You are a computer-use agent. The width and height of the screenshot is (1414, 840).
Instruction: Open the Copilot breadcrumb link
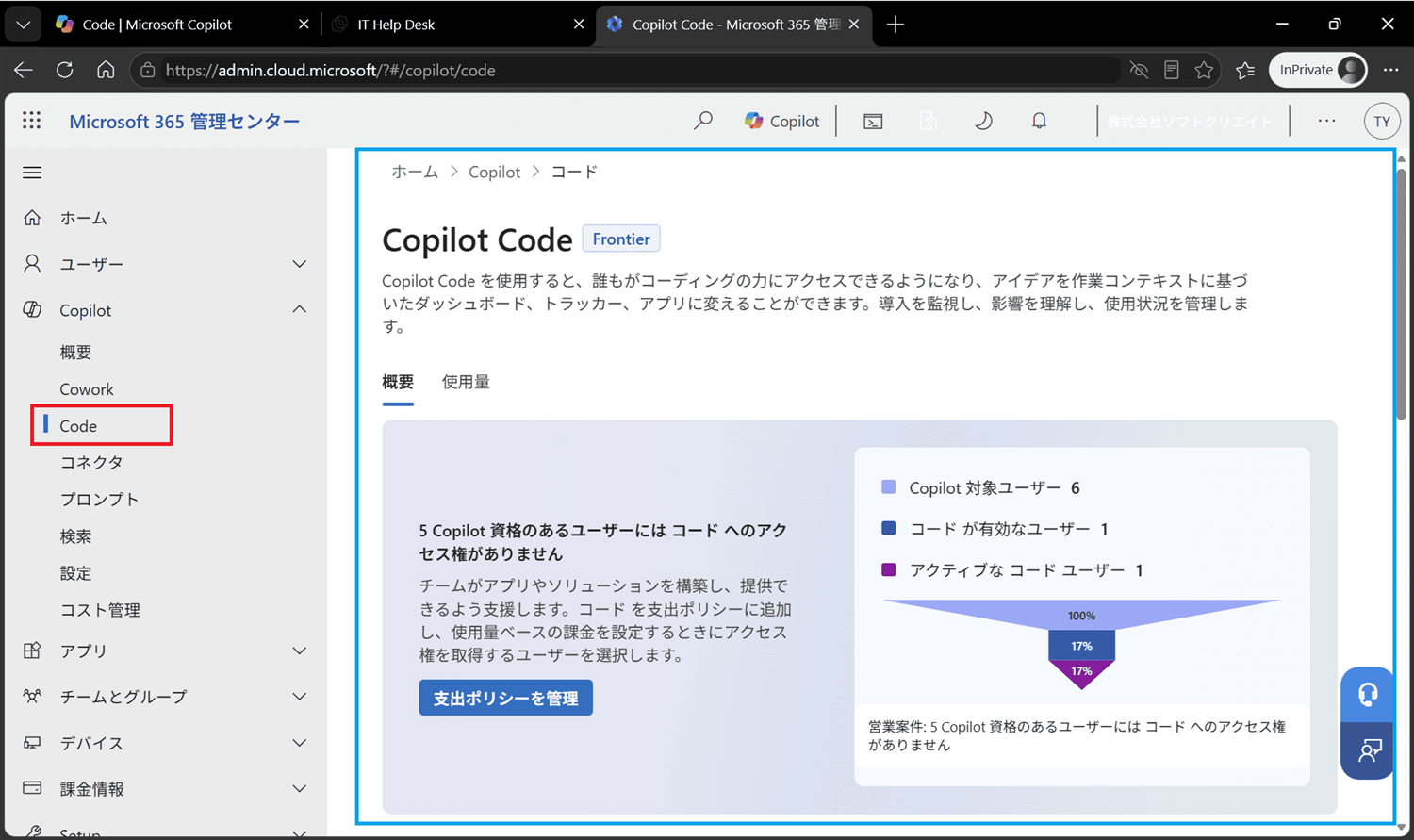coord(495,172)
